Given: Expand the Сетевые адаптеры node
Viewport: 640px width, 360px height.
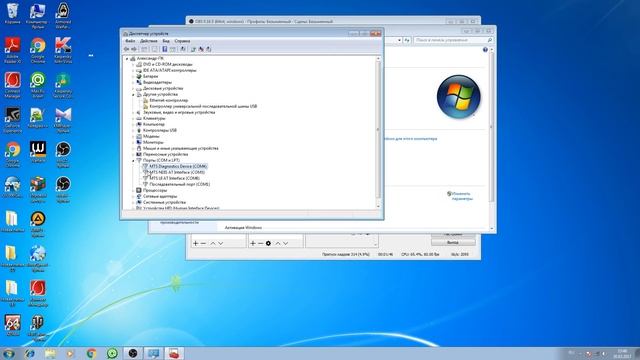Looking at the screenshot, I should (x=133, y=196).
